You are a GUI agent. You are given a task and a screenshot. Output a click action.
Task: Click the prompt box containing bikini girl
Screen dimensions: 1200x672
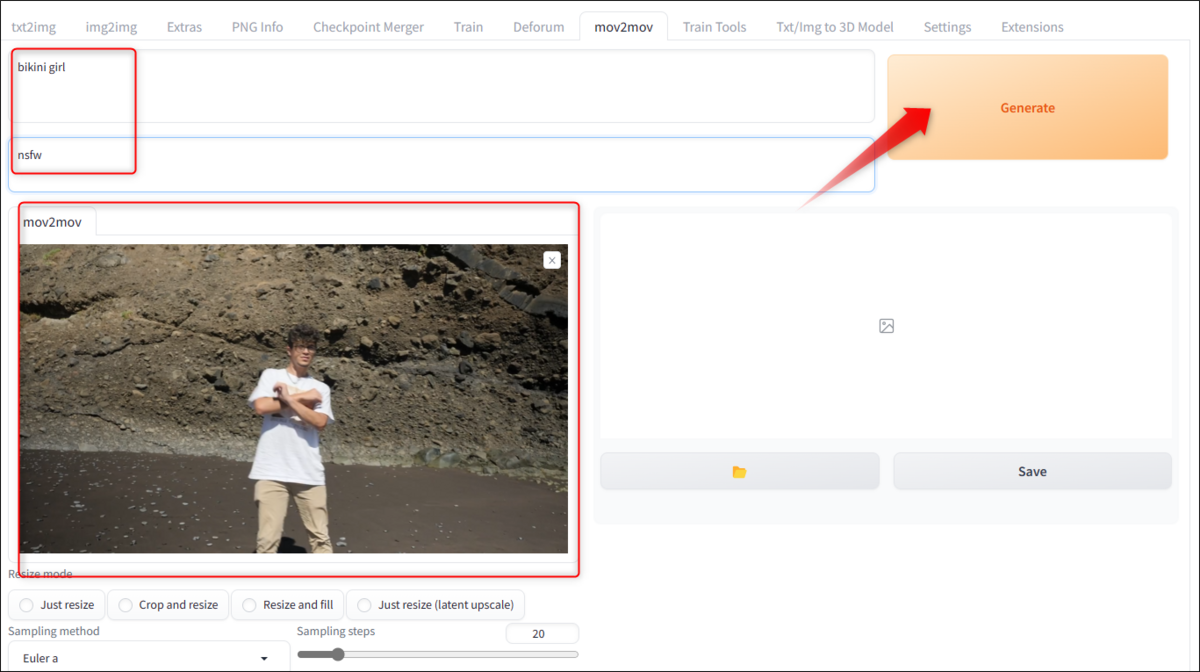440,87
